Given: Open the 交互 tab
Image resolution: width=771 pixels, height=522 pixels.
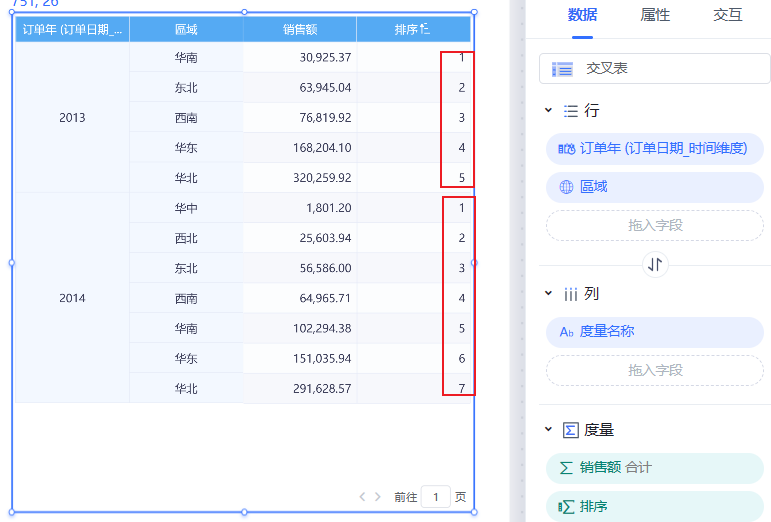Looking at the screenshot, I should coord(728,15).
